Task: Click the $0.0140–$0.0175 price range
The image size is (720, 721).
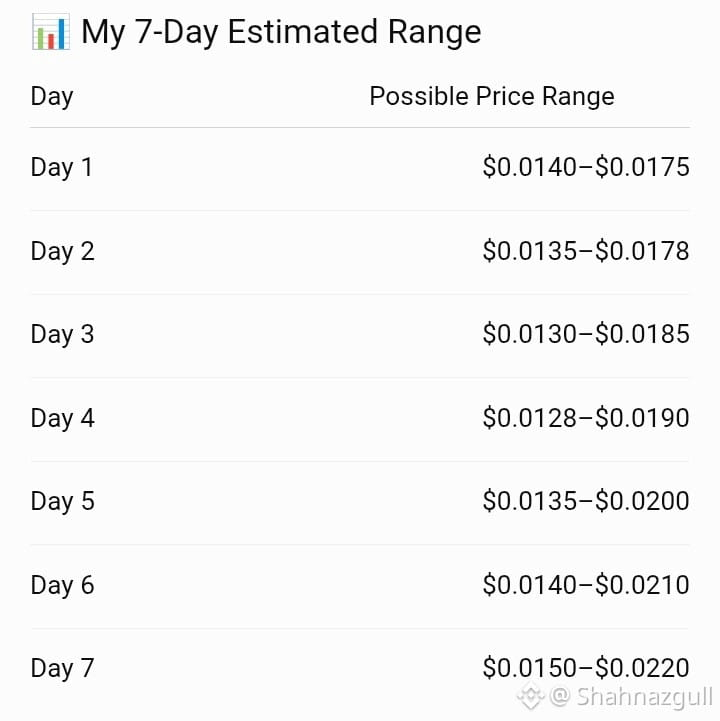Action: [x=586, y=166]
